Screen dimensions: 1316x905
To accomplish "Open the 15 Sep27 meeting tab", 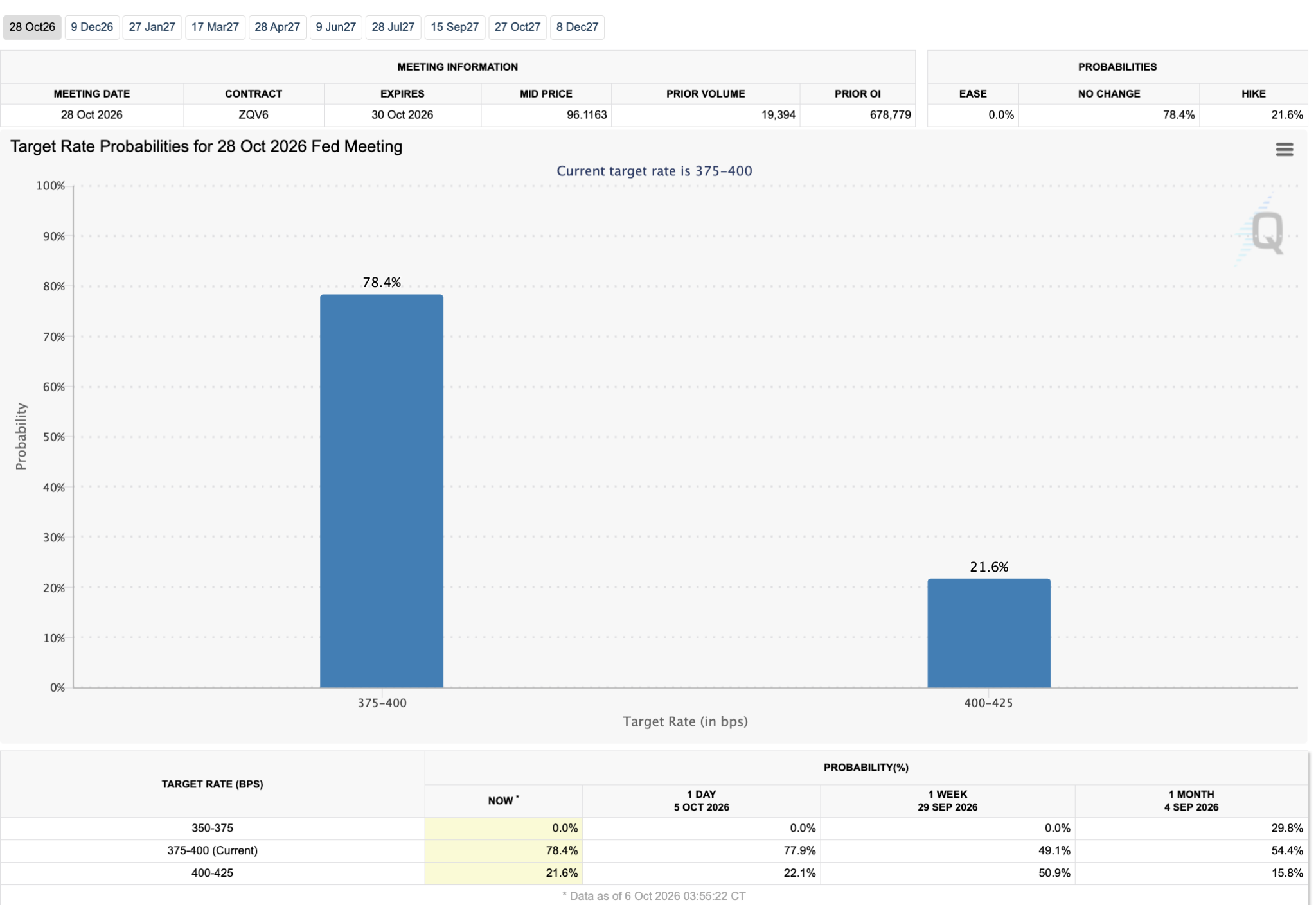I will click(x=454, y=27).
